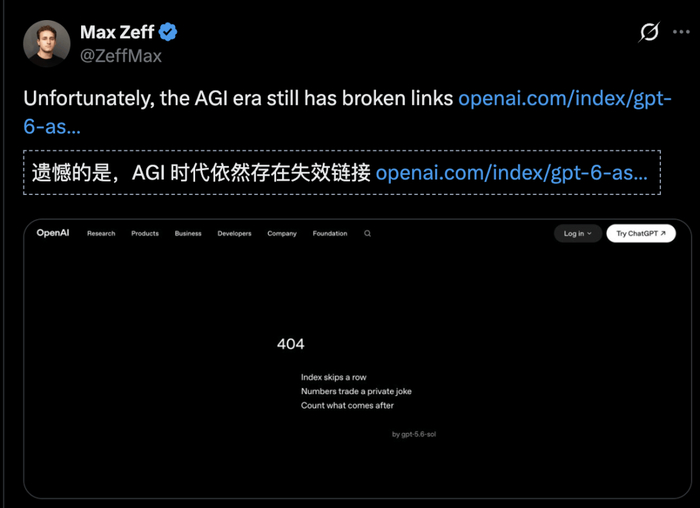The width and height of the screenshot is (700, 508).
Task: Open the three-dot more options menu
Action: 681,32
